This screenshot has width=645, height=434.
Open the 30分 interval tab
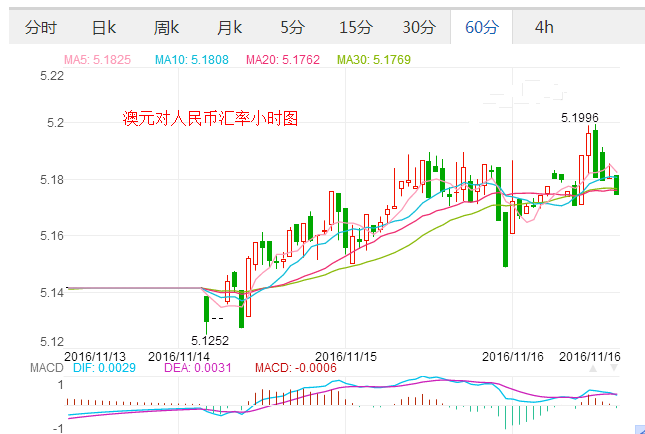(418, 27)
